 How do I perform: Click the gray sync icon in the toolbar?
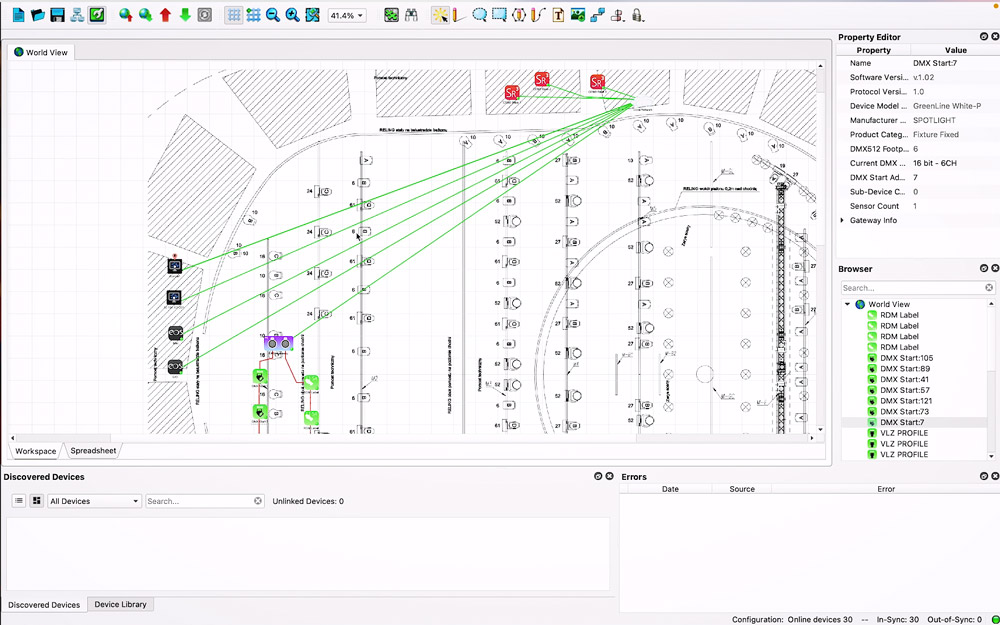pos(205,15)
